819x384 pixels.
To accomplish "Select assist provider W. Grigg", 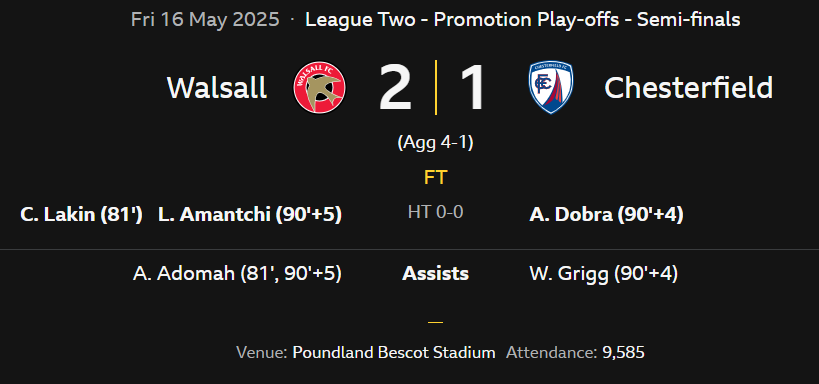I will [569, 274].
